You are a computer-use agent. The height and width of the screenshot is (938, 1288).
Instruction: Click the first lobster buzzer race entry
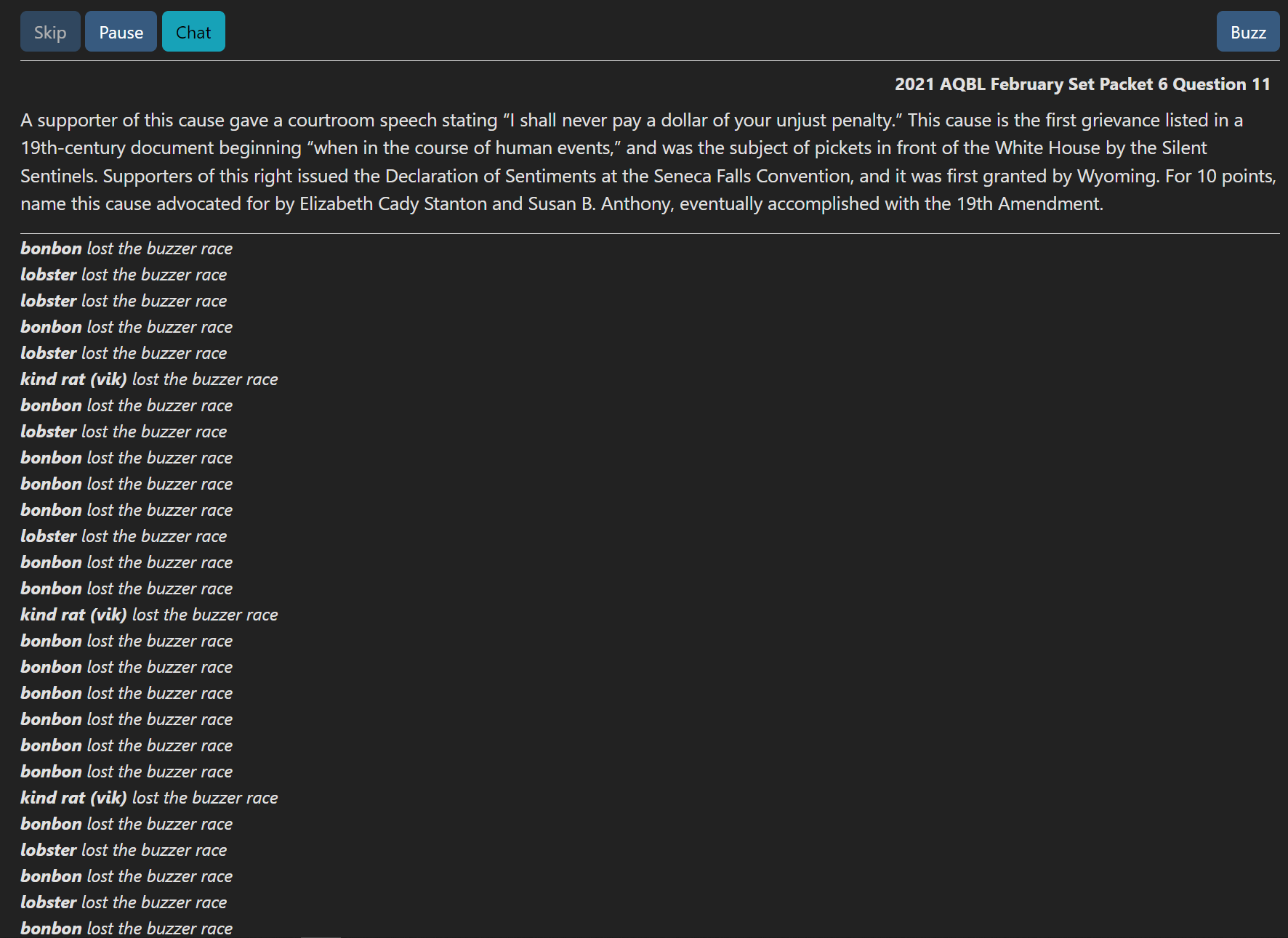pos(124,275)
